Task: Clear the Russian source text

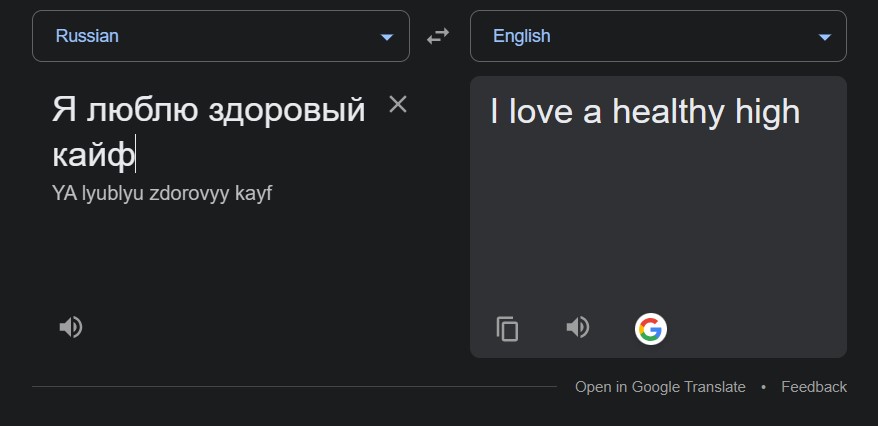Action: click(x=398, y=104)
